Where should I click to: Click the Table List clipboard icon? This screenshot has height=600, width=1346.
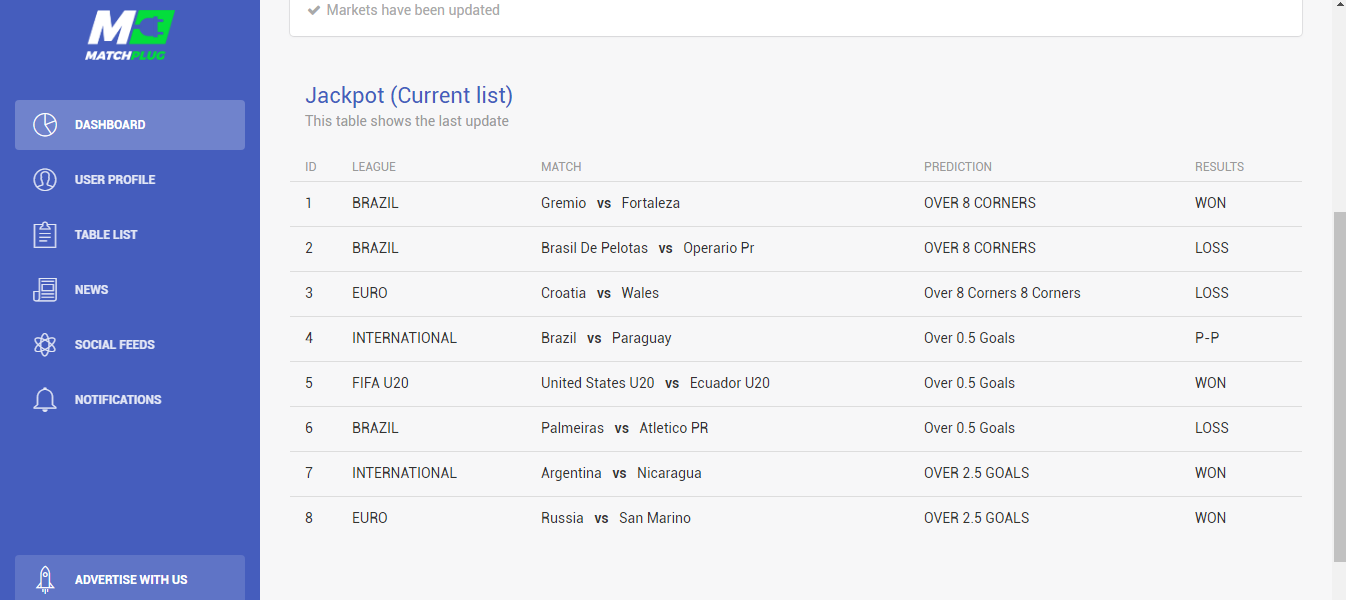pos(45,235)
